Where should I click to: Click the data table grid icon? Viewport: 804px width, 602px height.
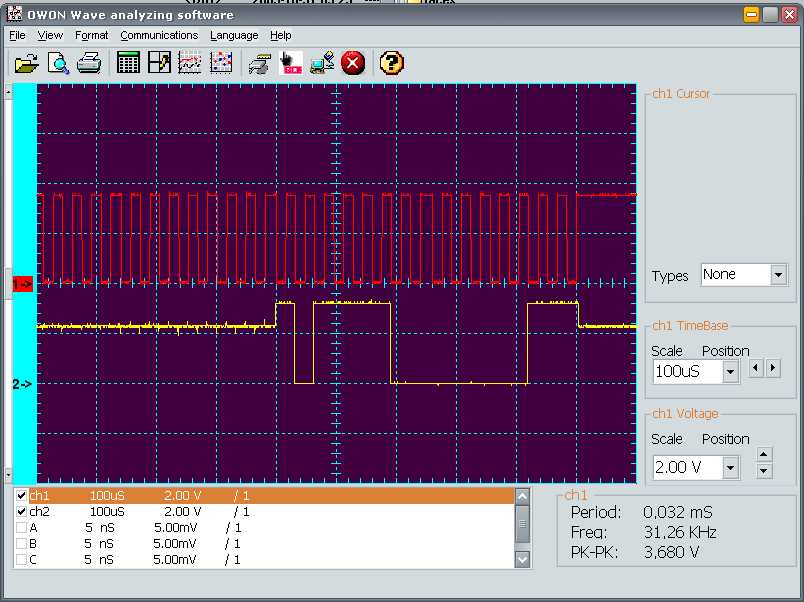coord(129,64)
